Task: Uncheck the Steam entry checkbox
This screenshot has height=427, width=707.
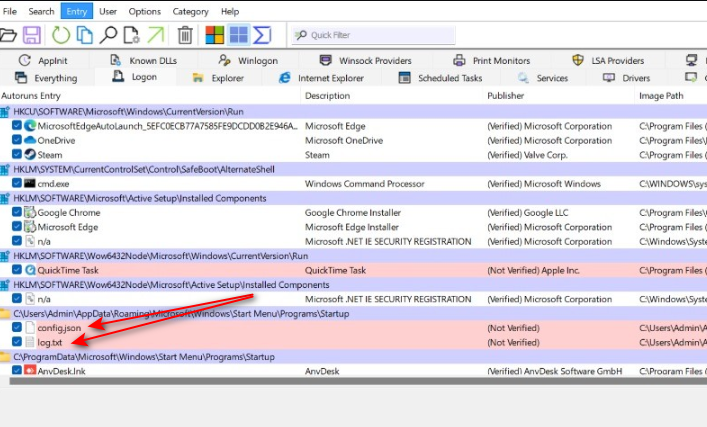Action: (x=17, y=155)
